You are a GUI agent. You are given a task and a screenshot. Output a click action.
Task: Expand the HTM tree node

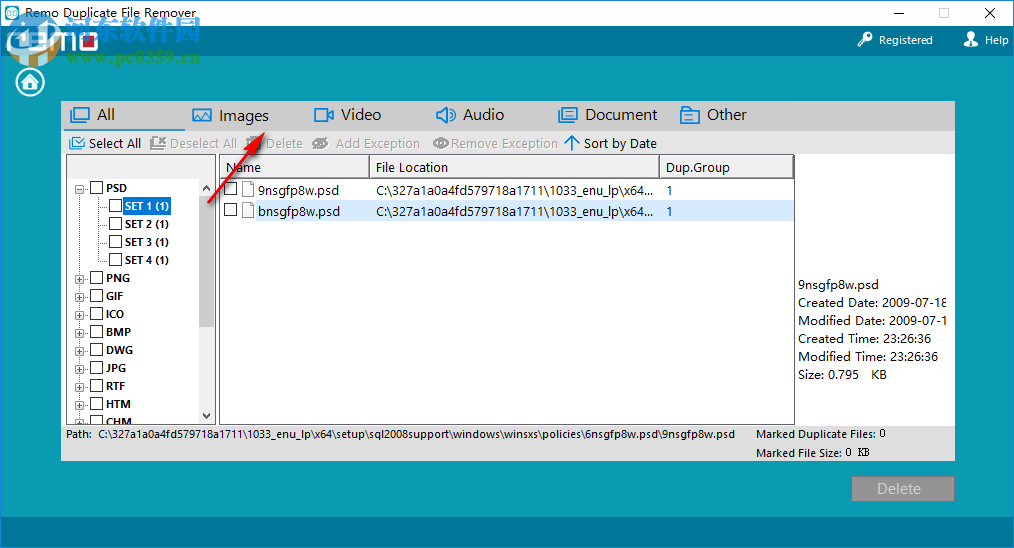[80, 405]
